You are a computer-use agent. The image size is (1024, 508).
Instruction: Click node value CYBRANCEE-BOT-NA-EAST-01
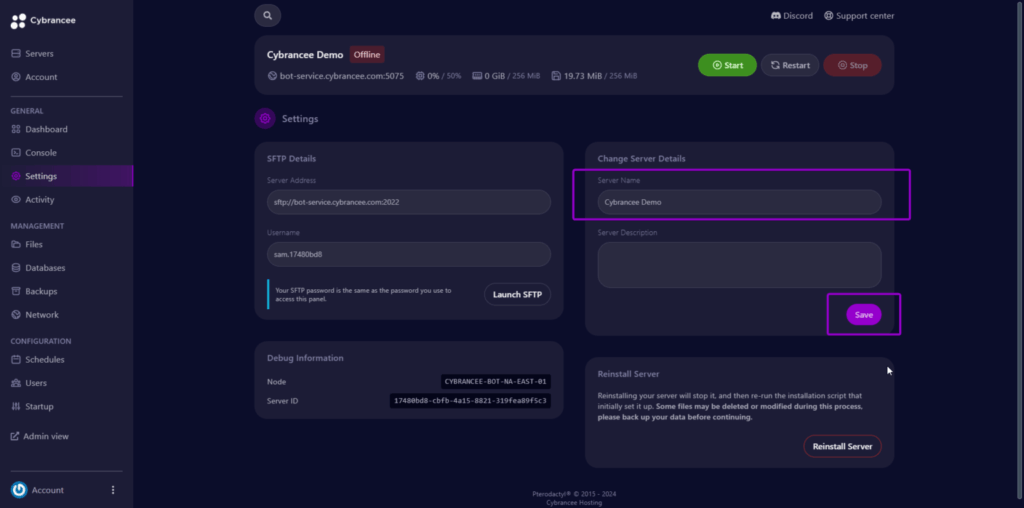tap(496, 382)
